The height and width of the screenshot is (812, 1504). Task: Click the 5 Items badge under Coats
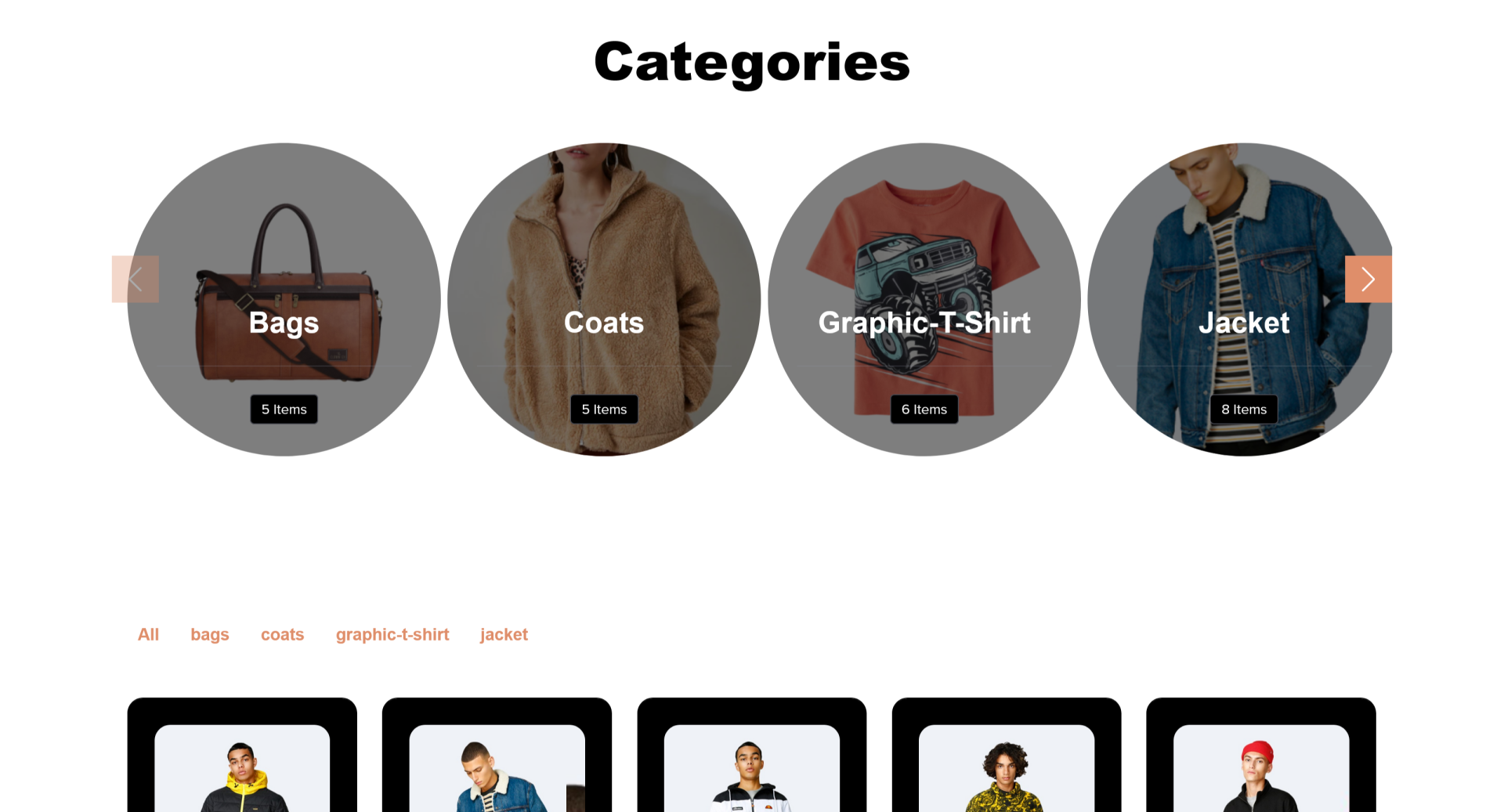(x=604, y=410)
